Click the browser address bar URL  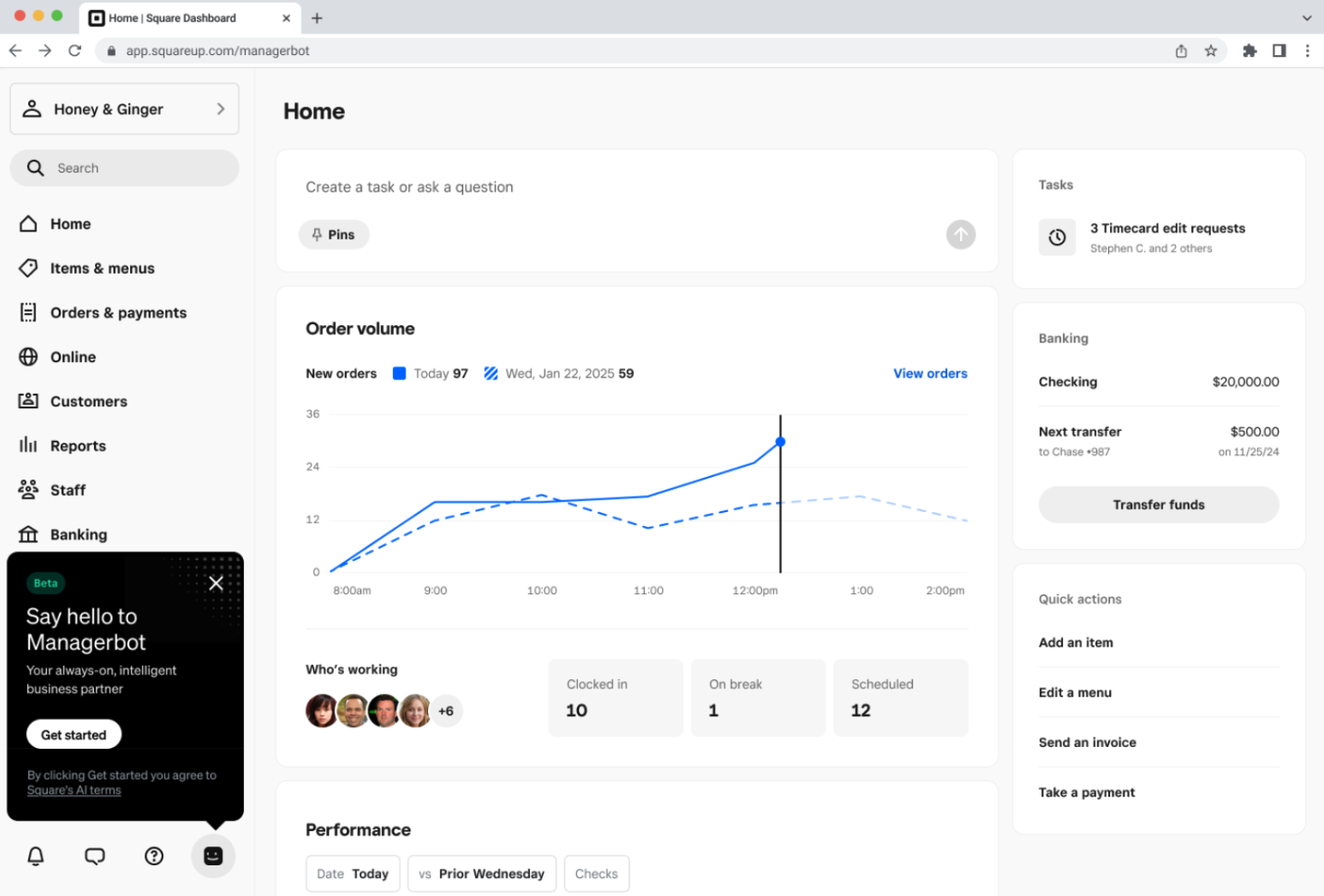coord(218,51)
